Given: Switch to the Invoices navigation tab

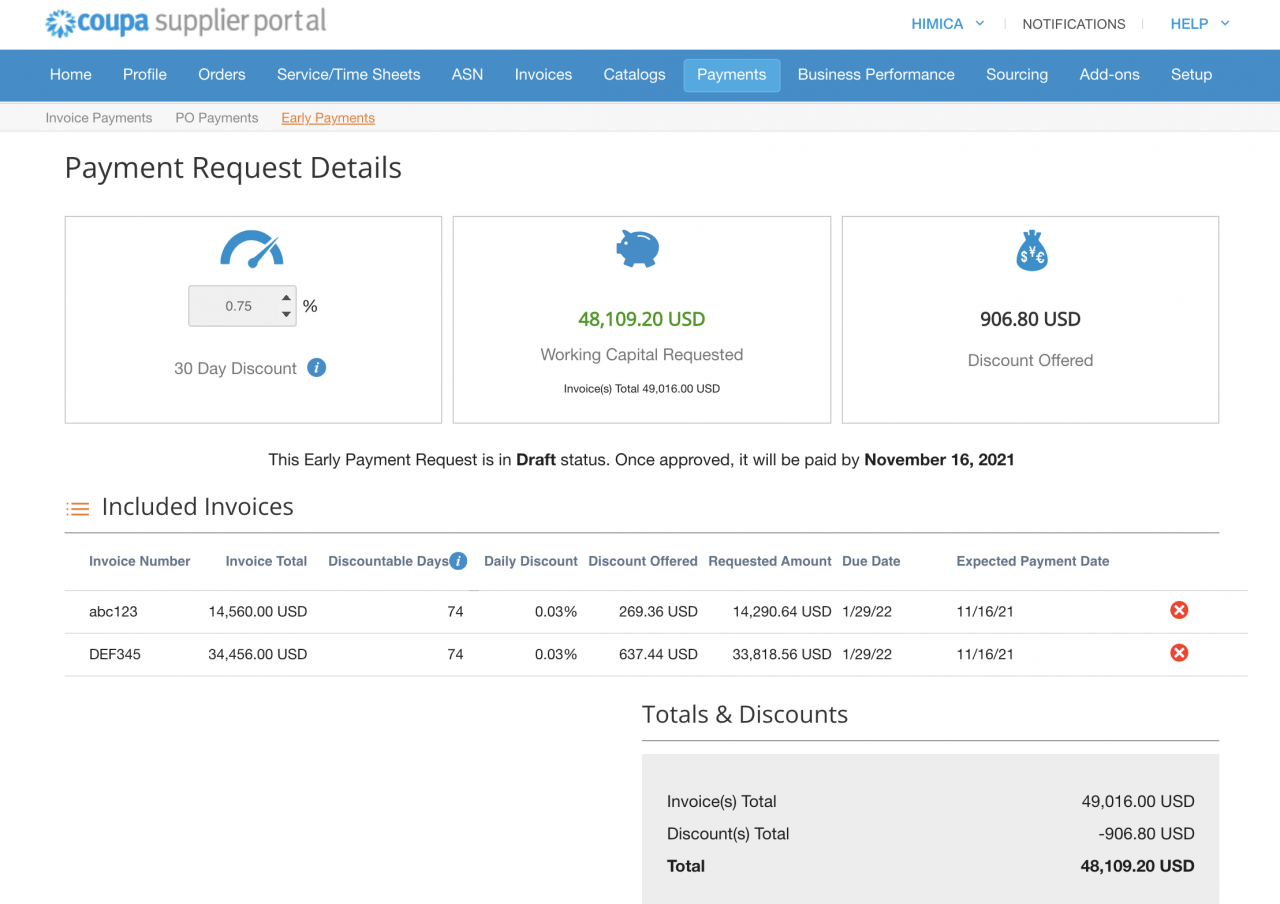Looking at the screenshot, I should tap(543, 74).
